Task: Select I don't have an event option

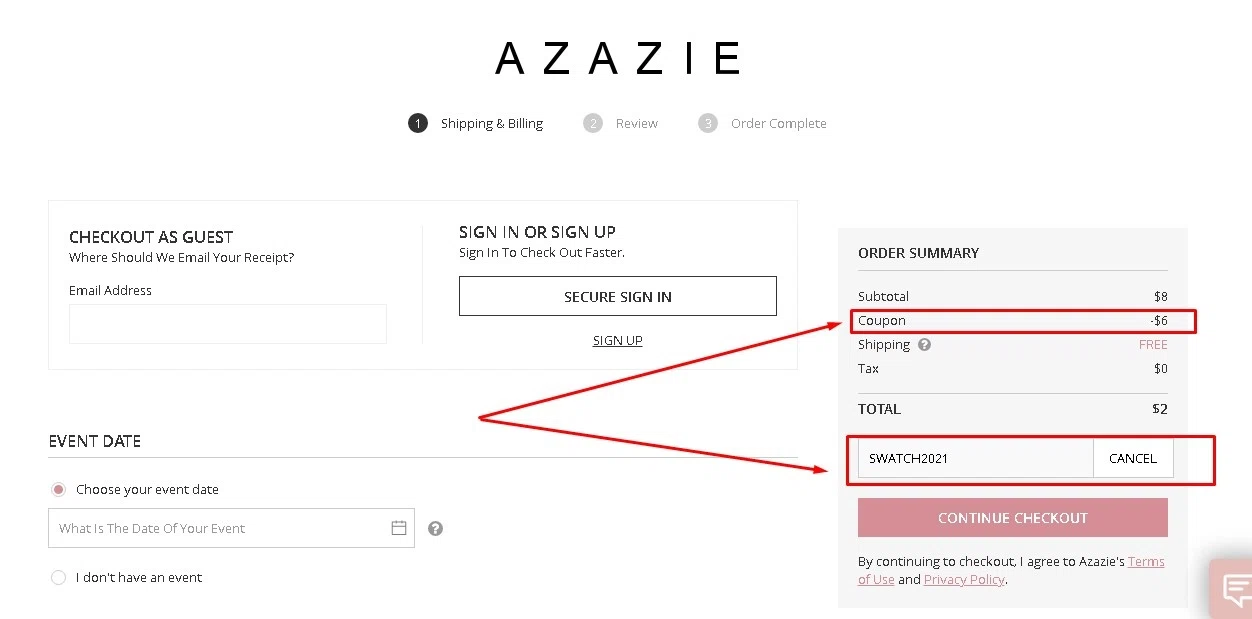Action: (59, 577)
